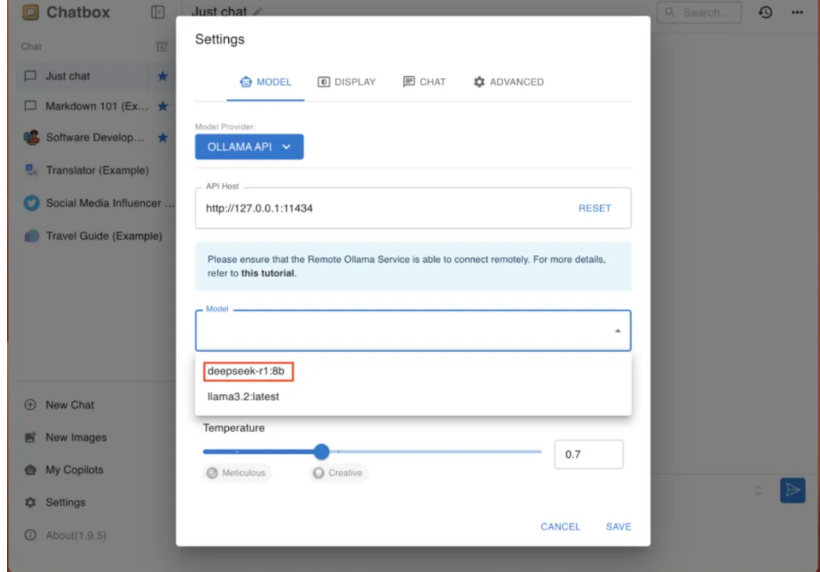The image size is (820, 572).
Task: Click the Temperature slider handle
Action: coord(322,451)
